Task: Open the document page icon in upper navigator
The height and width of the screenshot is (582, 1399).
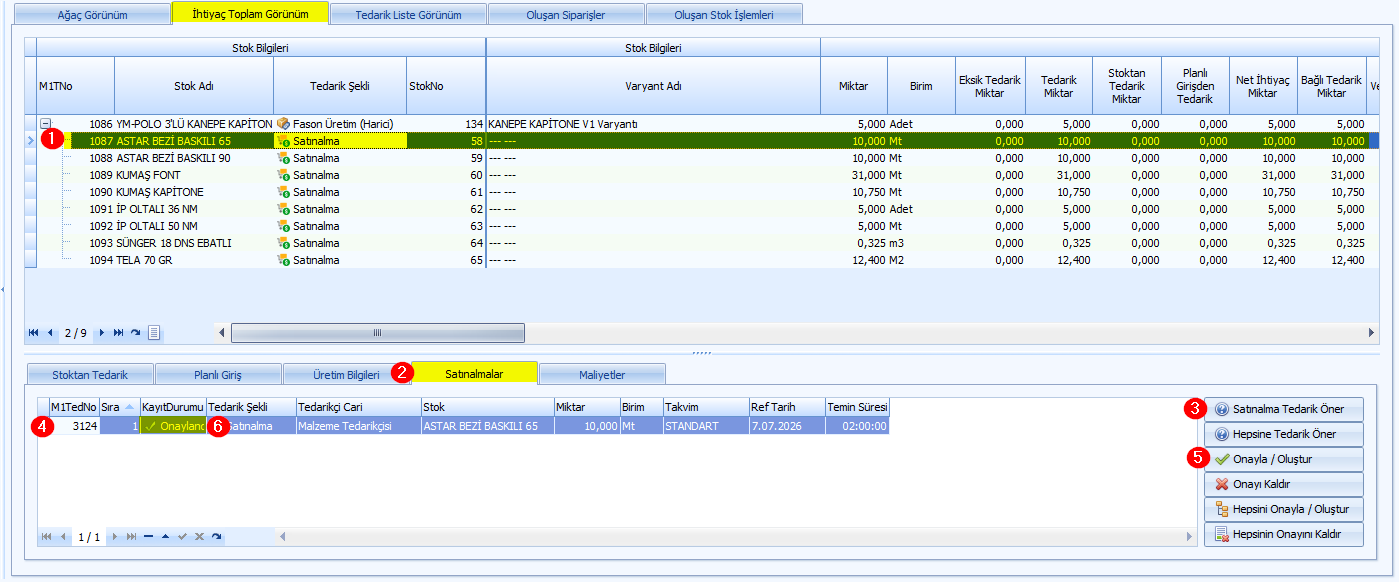Action: (x=154, y=332)
